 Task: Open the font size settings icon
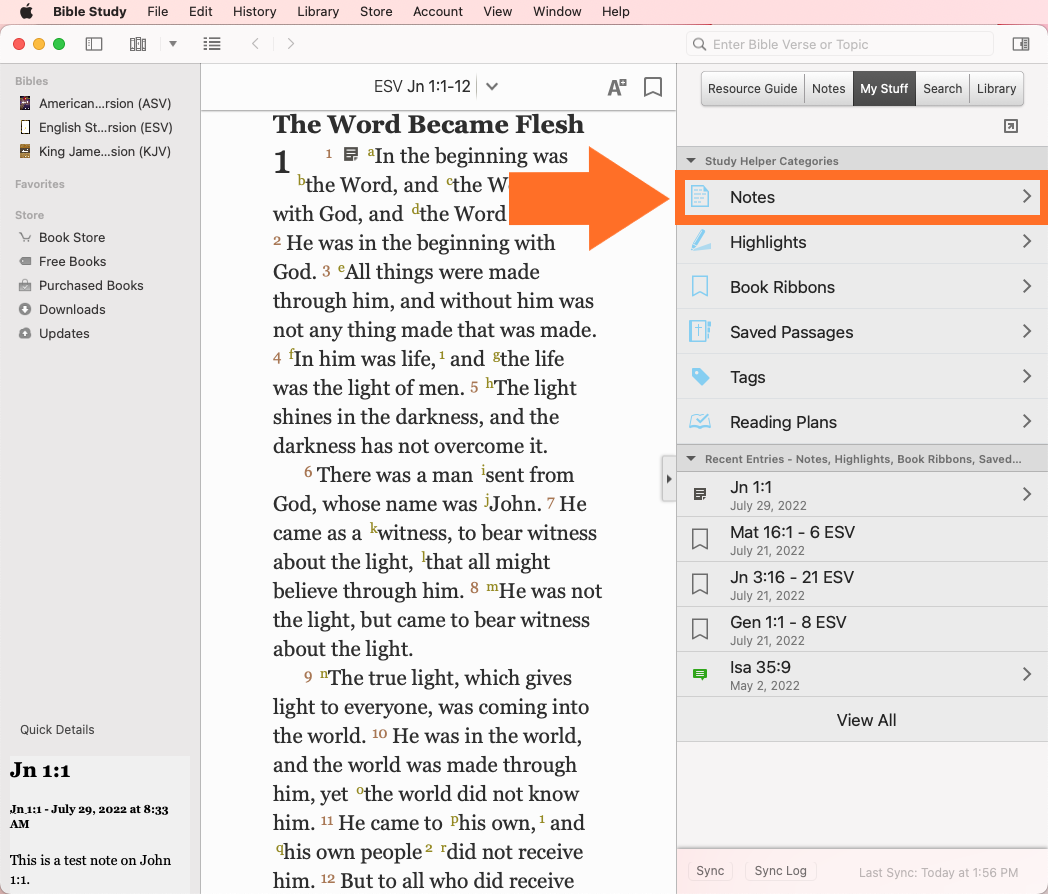[617, 87]
